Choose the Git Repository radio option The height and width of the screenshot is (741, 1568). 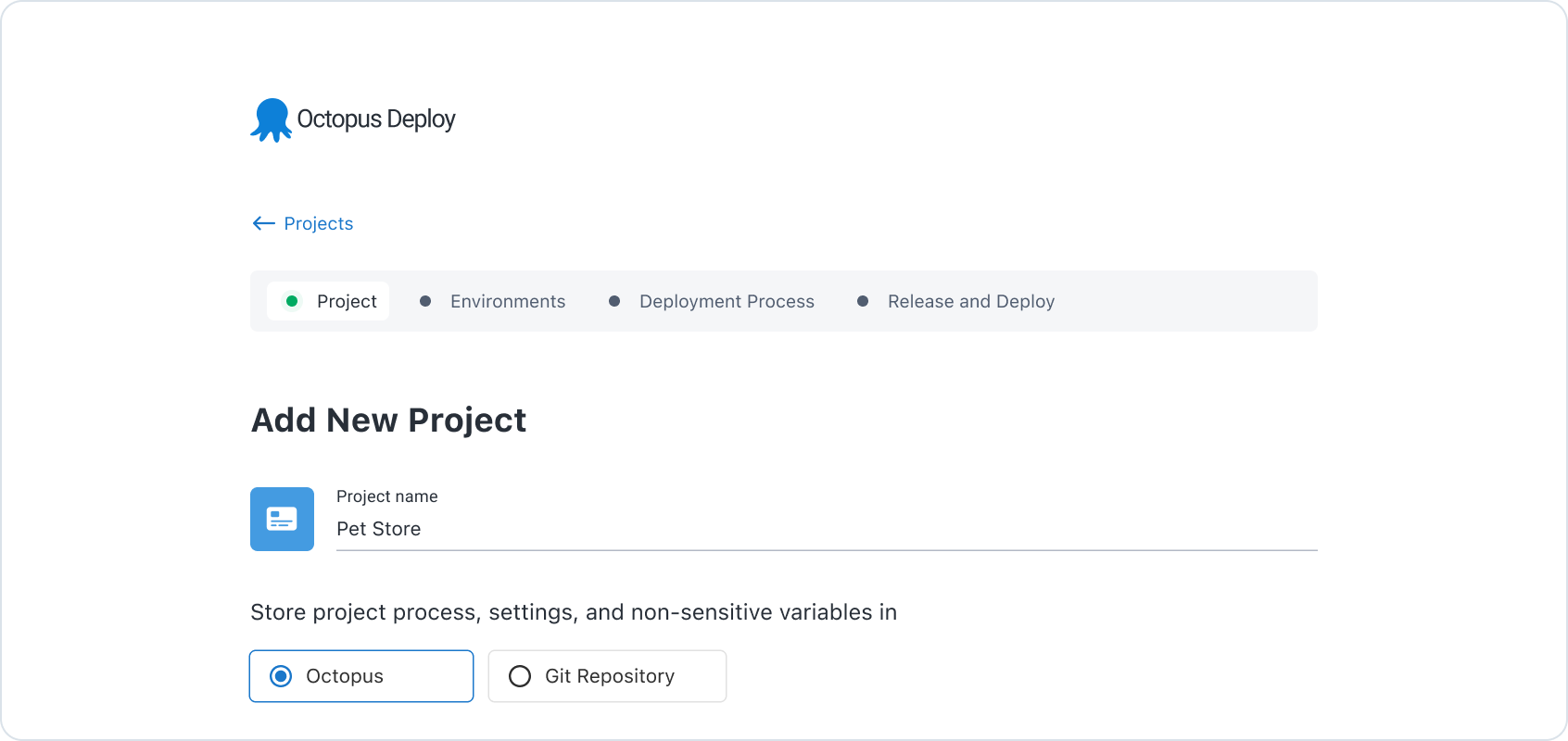click(607, 676)
